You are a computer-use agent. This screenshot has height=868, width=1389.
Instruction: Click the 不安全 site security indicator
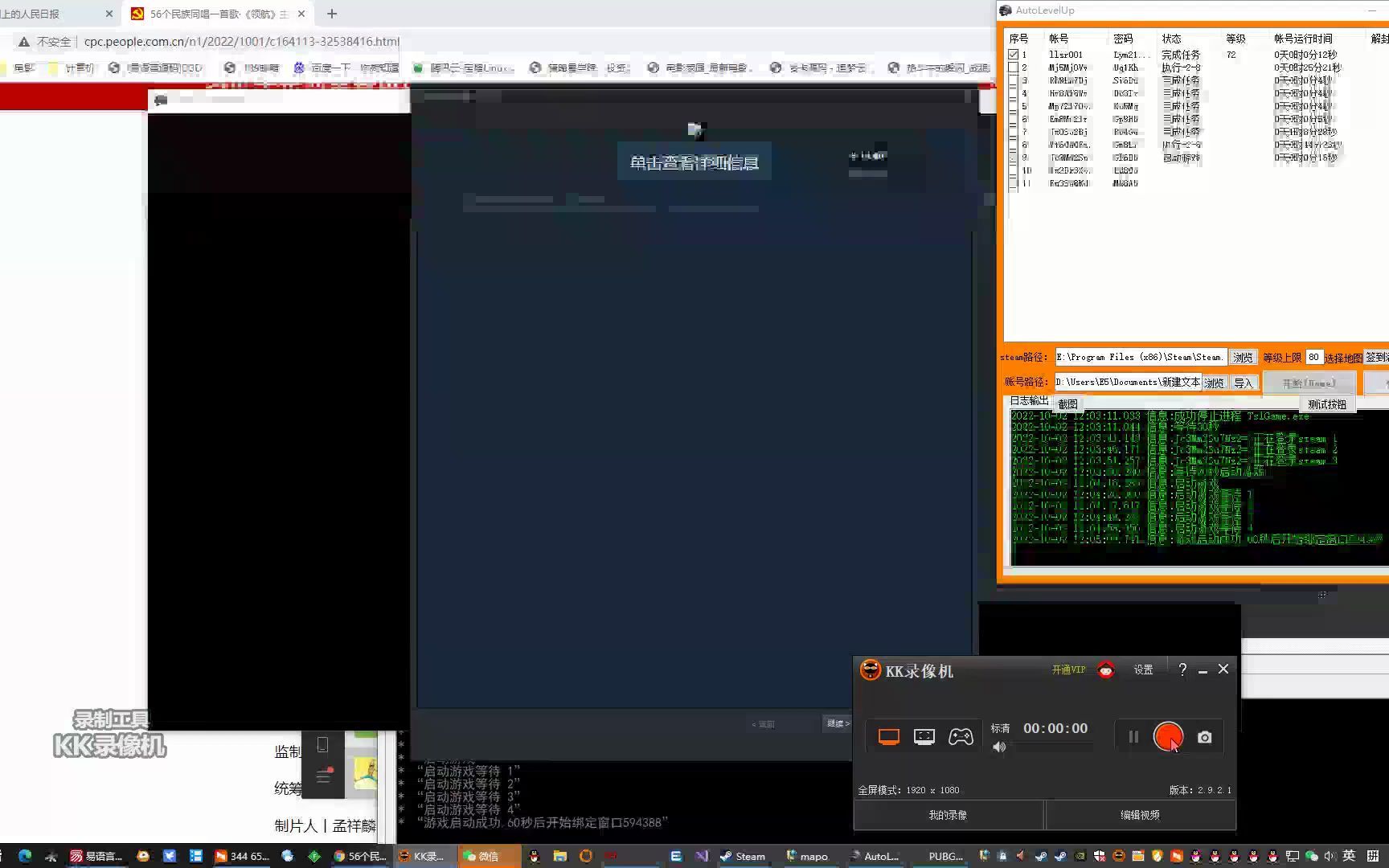click(x=45, y=42)
